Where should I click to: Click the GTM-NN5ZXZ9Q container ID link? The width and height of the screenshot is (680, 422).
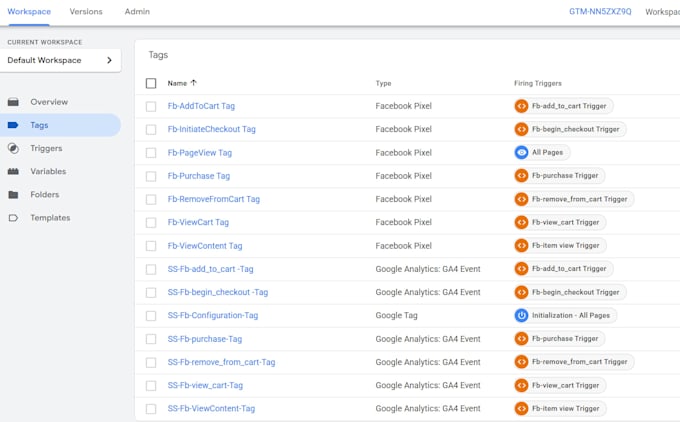click(600, 12)
